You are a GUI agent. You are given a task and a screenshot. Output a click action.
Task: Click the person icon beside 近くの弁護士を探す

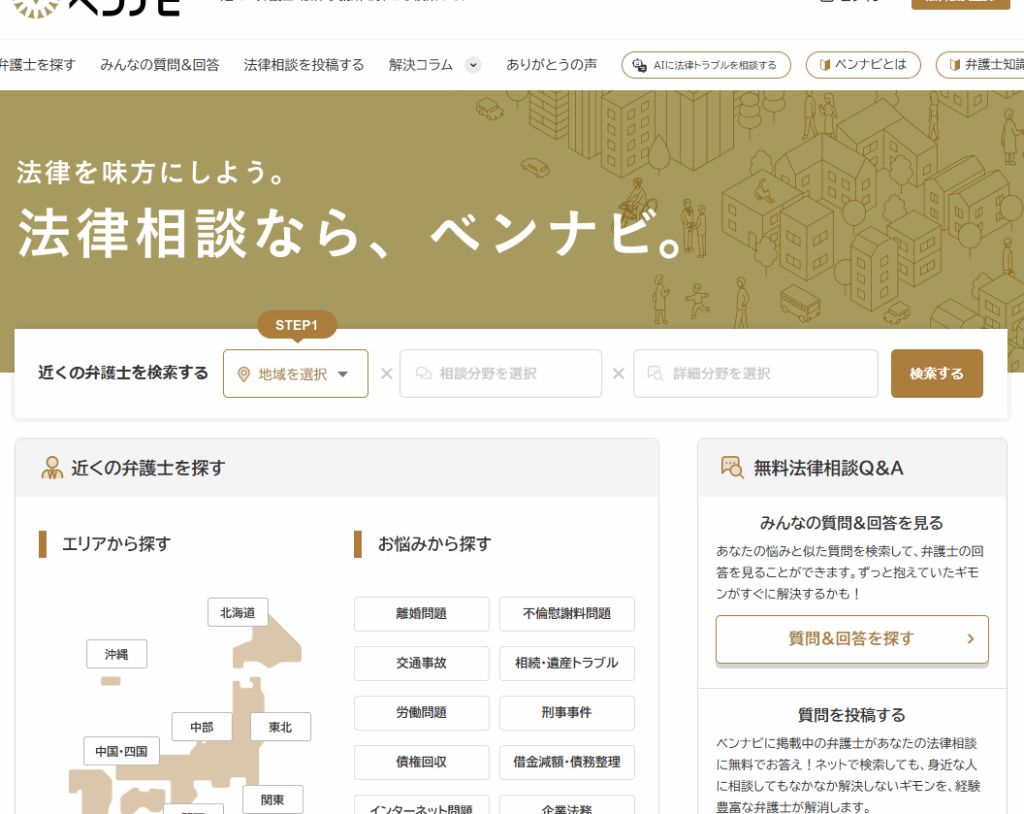tap(51, 468)
